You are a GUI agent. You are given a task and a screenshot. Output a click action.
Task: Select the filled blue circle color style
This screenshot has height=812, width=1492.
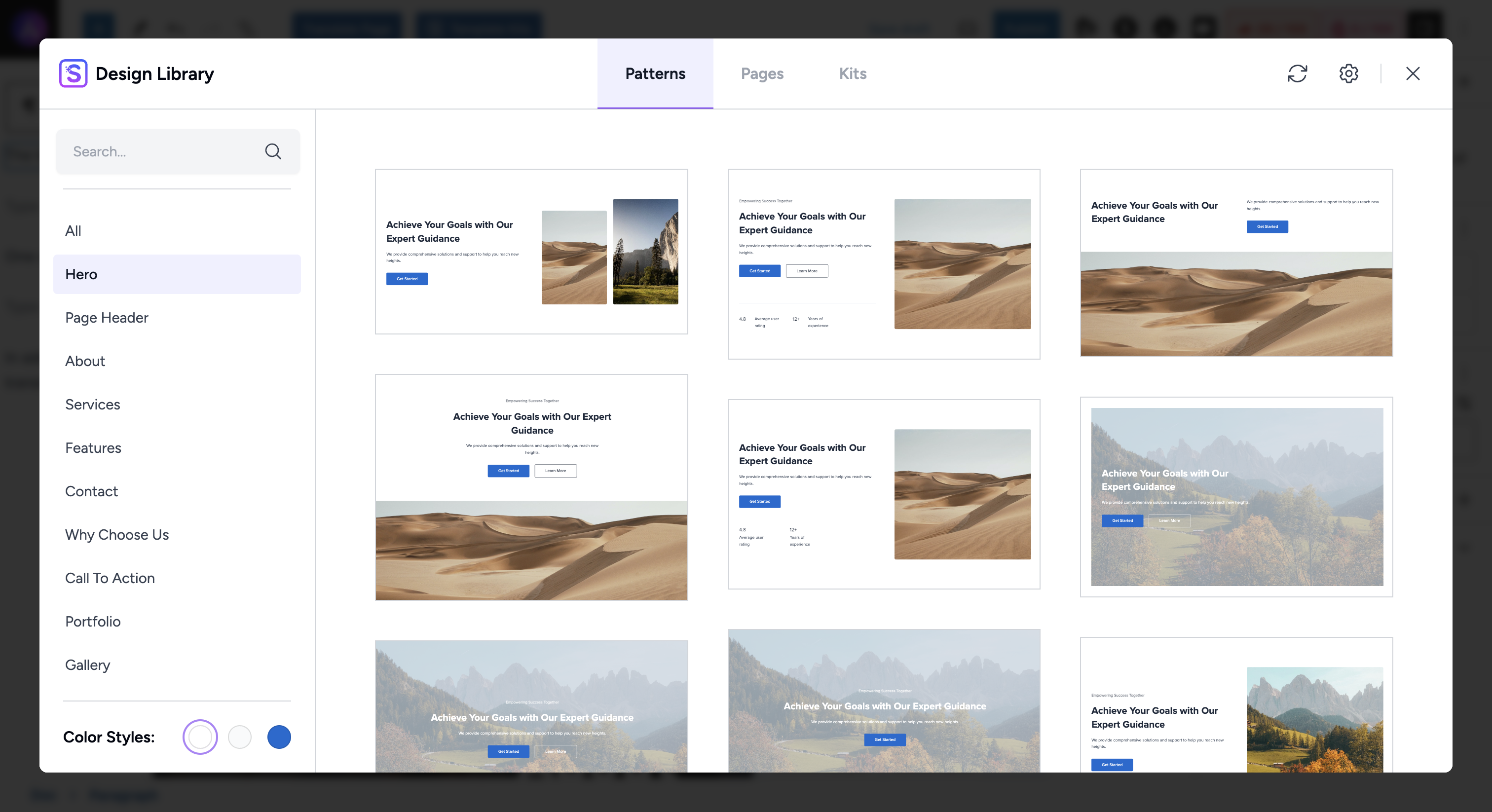coord(278,736)
